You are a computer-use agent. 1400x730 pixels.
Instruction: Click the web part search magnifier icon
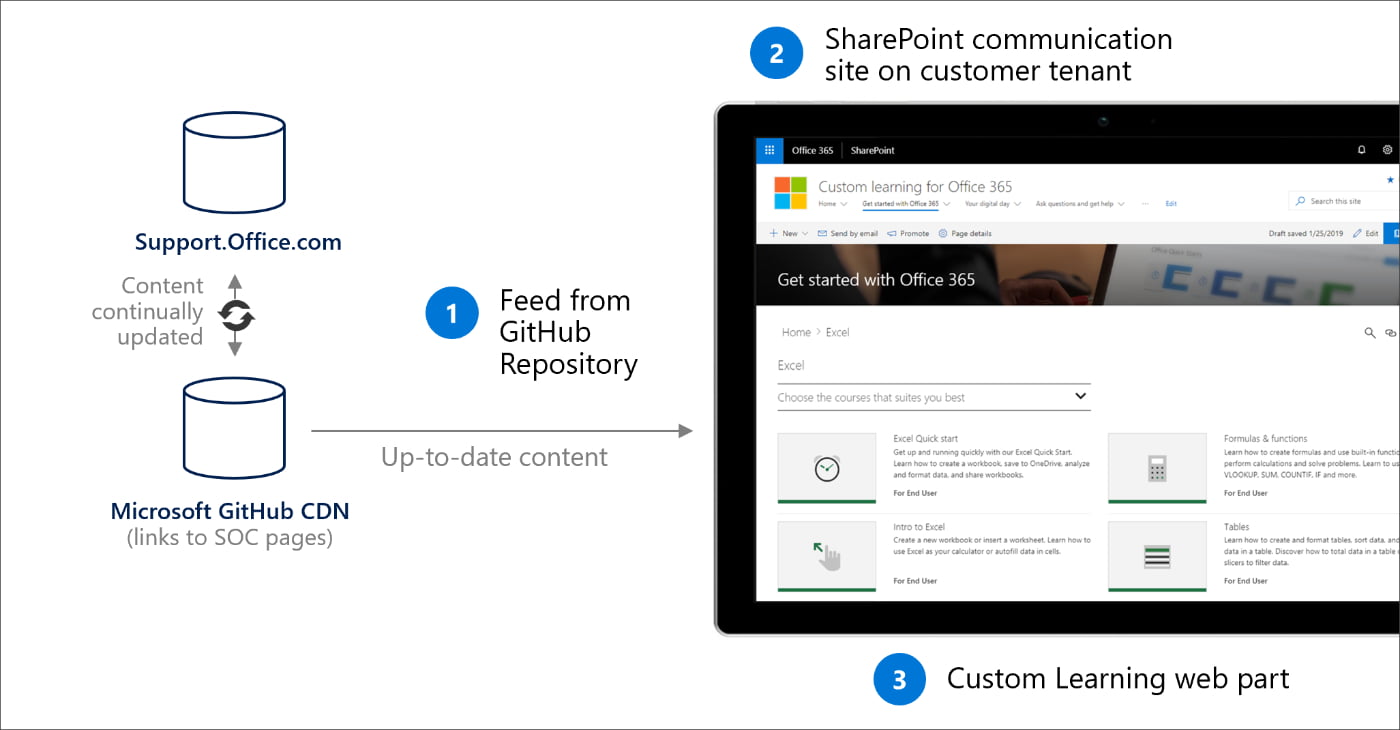(x=1370, y=333)
